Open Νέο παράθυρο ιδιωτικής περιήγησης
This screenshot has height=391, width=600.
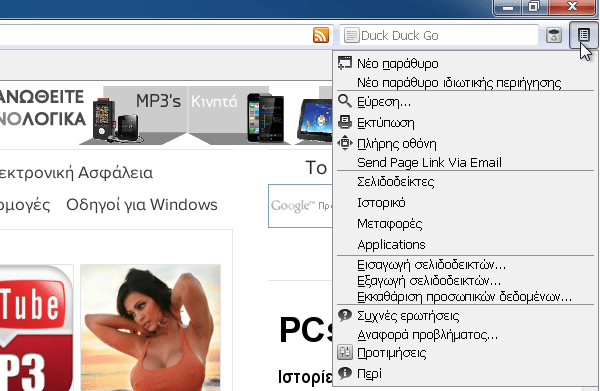point(465,83)
